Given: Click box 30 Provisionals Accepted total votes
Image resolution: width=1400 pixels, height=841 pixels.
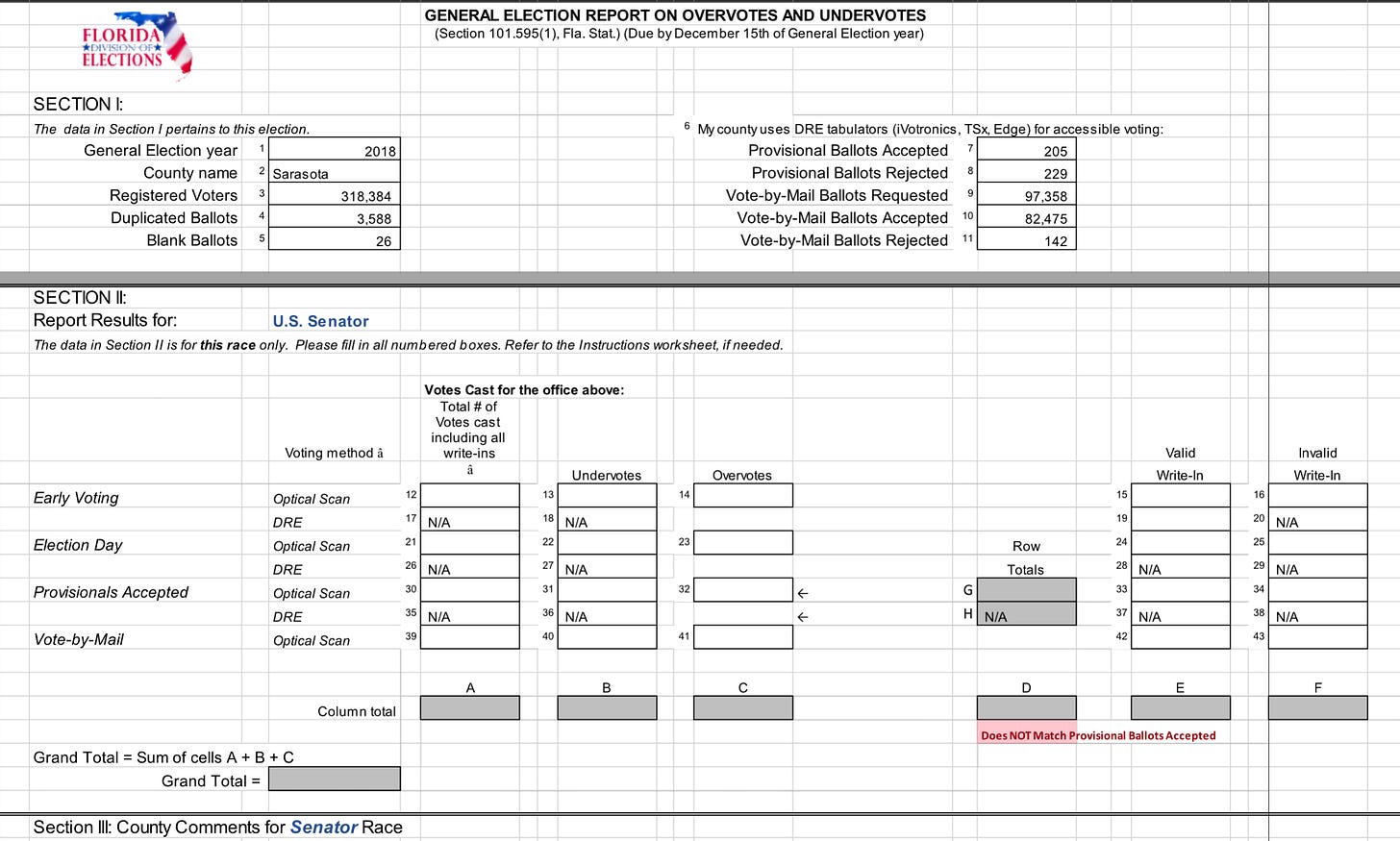Looking at the screenshot, I should 470,589.
